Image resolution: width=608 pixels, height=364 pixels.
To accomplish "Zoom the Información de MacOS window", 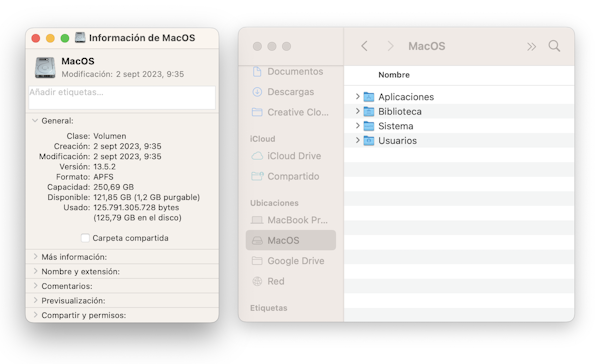I will pyautogui.click(x=65, y=38).
